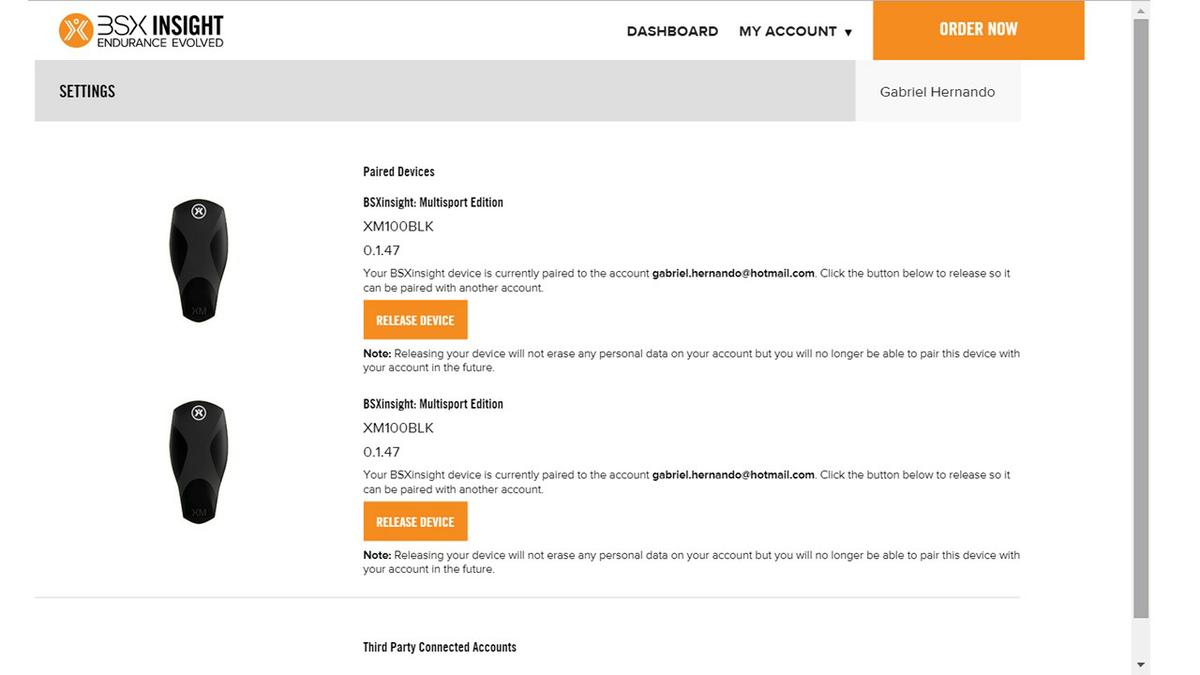Viewport: 1200px width, 675px height.
Task: Click the first paired device image
Action: [x=198, y=260]
